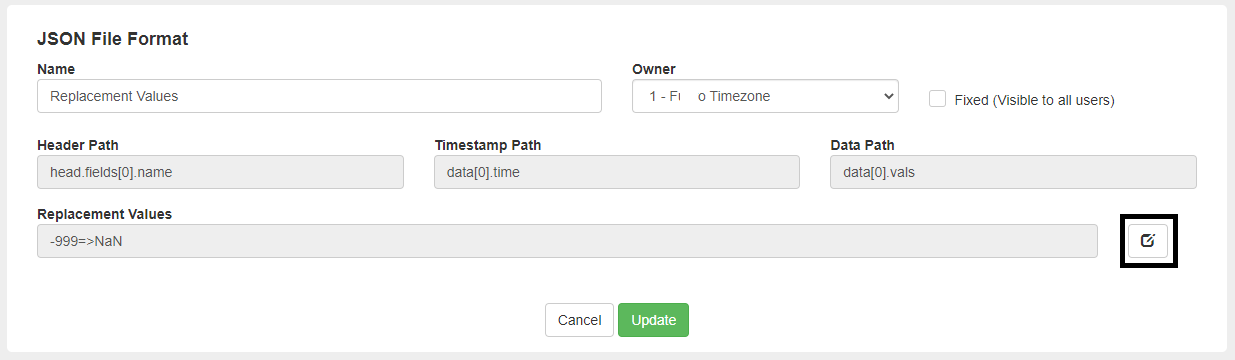Click the "Header Path" label

[x=78, y=145]
